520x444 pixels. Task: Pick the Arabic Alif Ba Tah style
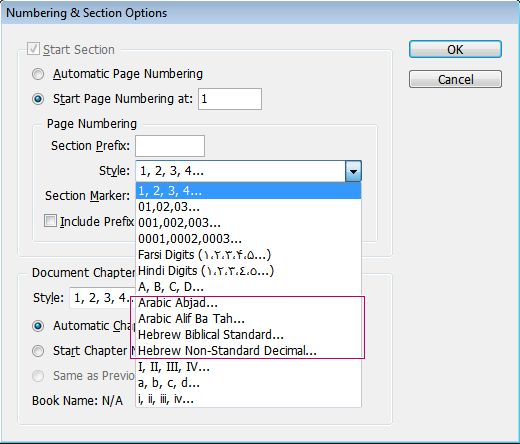pyautogui.click(x=248, y=319)
